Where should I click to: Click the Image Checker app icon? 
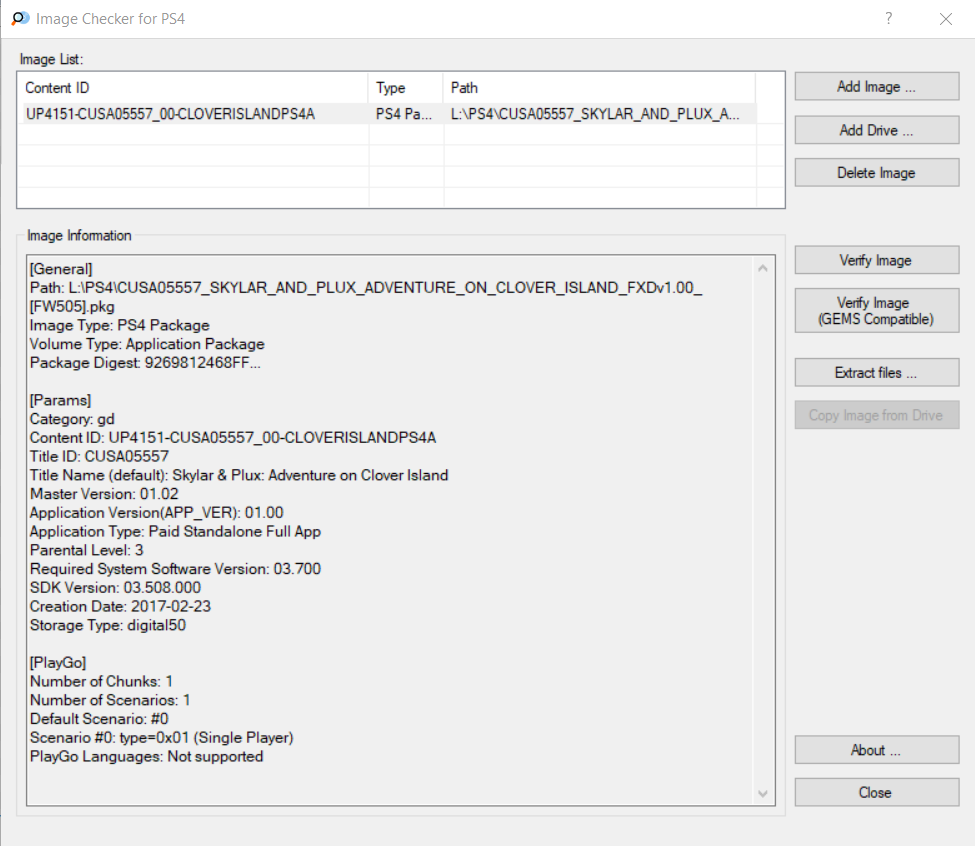[x=21, y=19]
